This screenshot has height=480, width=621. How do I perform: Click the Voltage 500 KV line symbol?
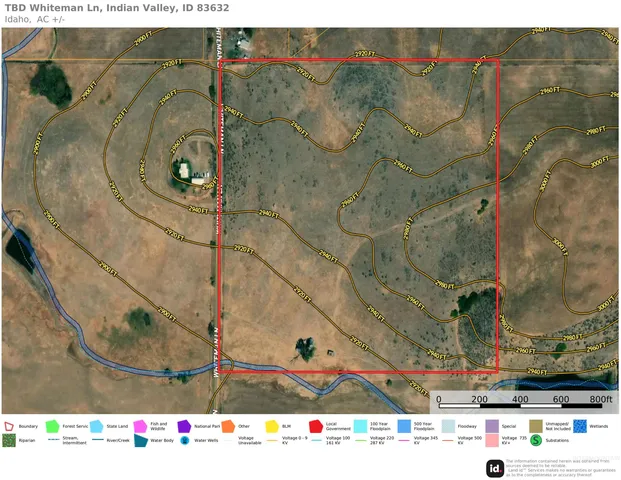tap(448, 440)
